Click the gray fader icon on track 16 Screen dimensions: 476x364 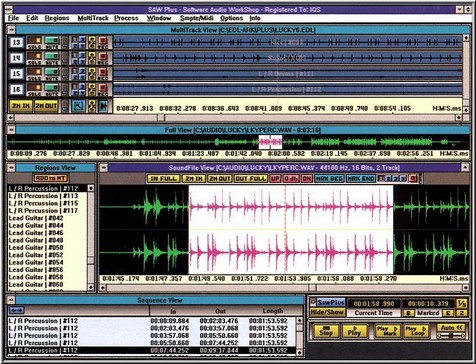point(65,89)
